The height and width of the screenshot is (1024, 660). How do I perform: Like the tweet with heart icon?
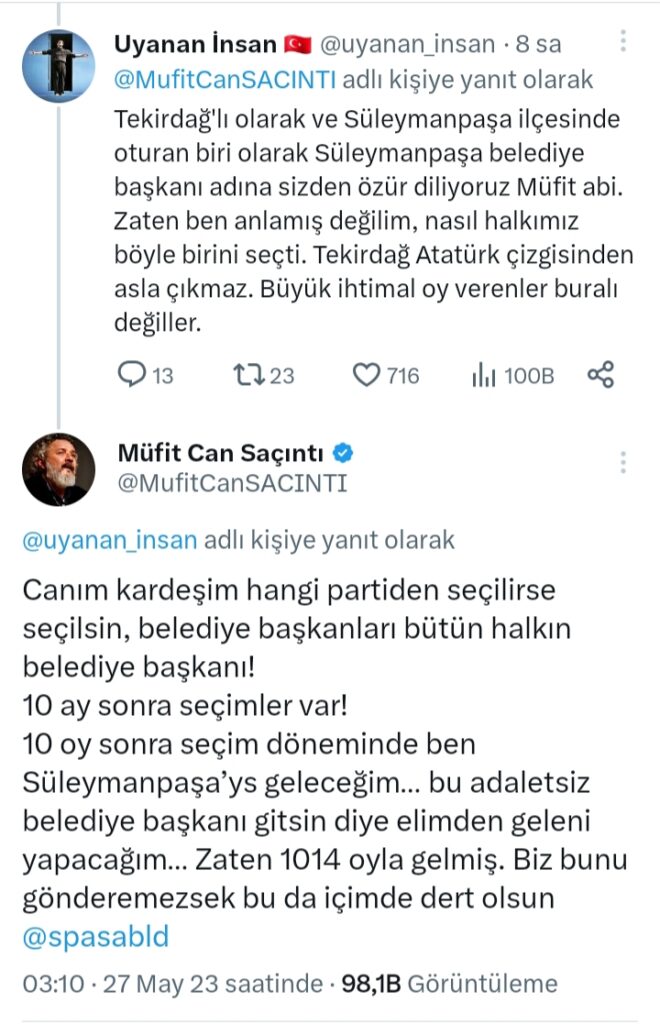368,375
